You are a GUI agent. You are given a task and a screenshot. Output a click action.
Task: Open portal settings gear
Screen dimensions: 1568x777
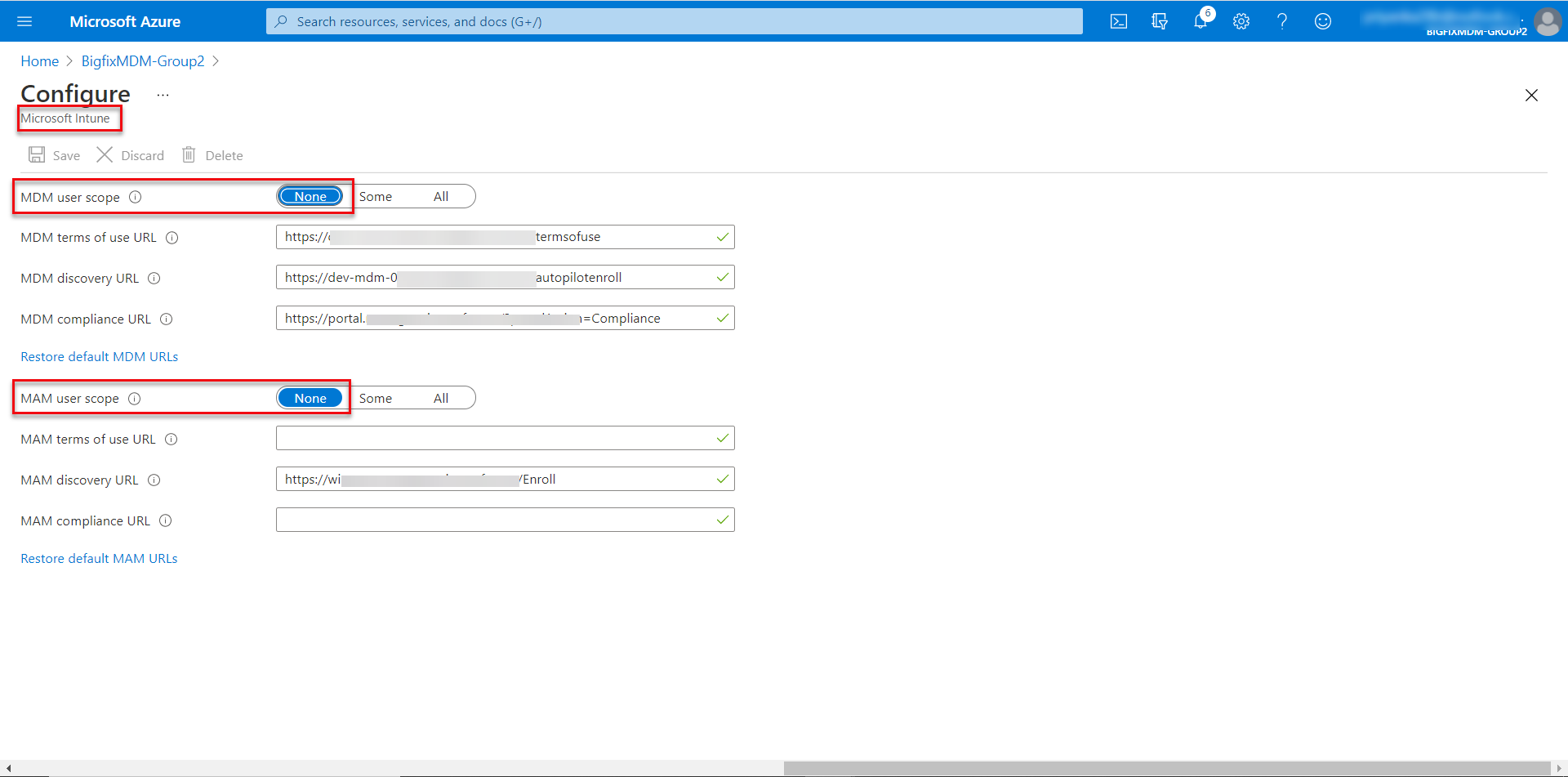point(1241,21)
